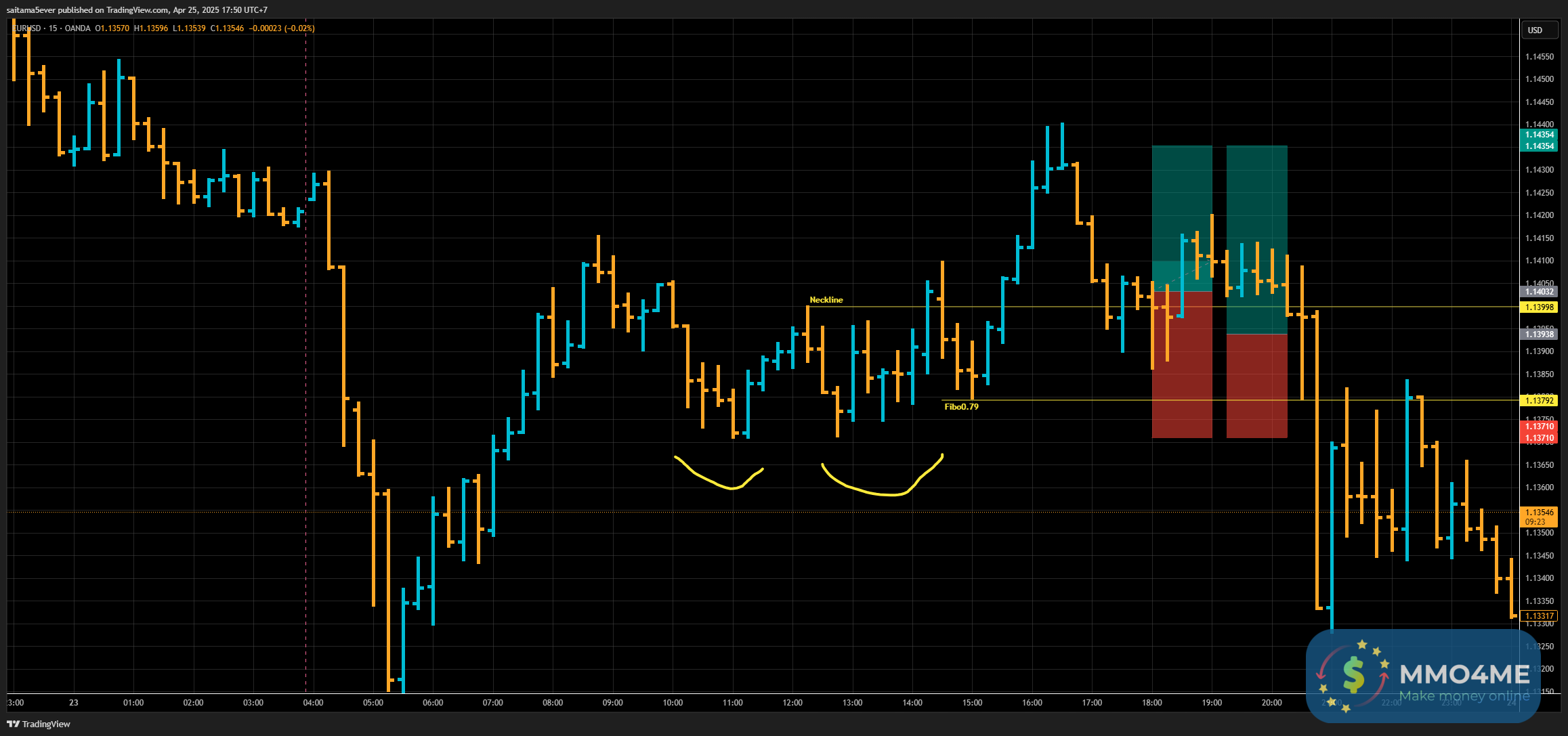Click the TradingView logo at bottom left
The width and height of the screenshot is (1568, 736).
[x=39, y=724]
